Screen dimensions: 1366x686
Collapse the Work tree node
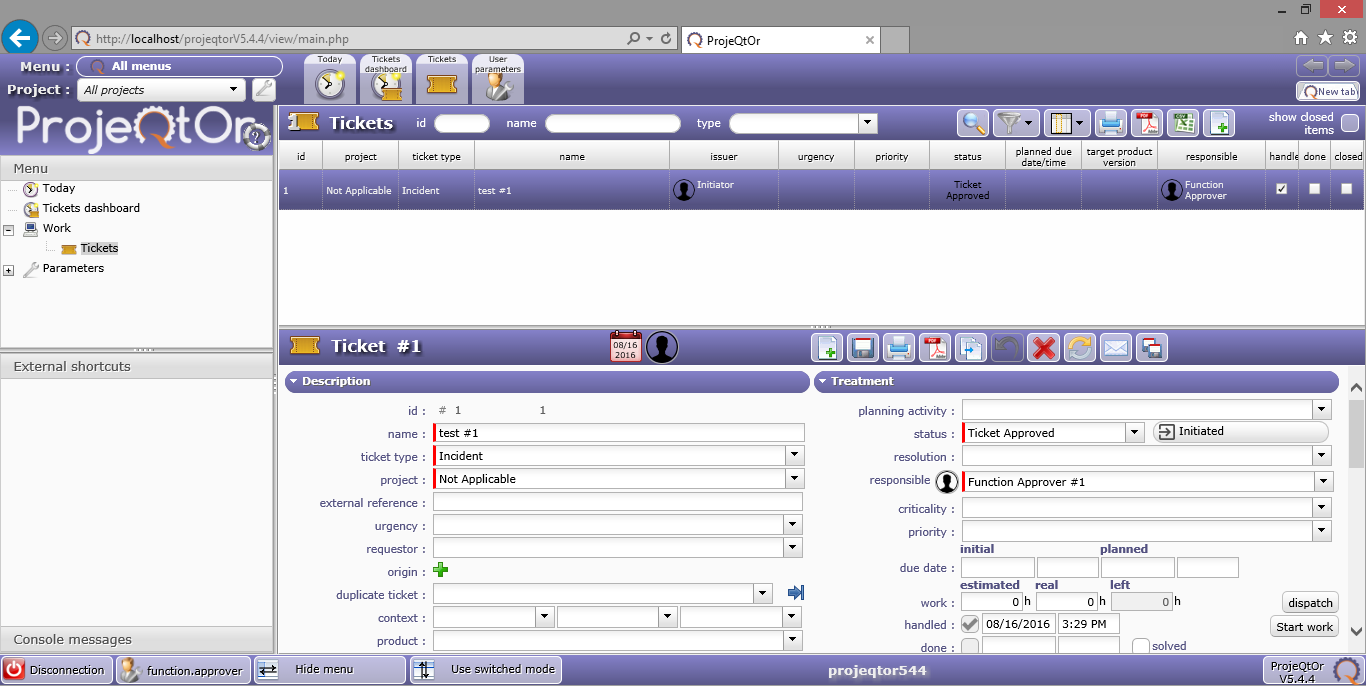coord(9,229)
